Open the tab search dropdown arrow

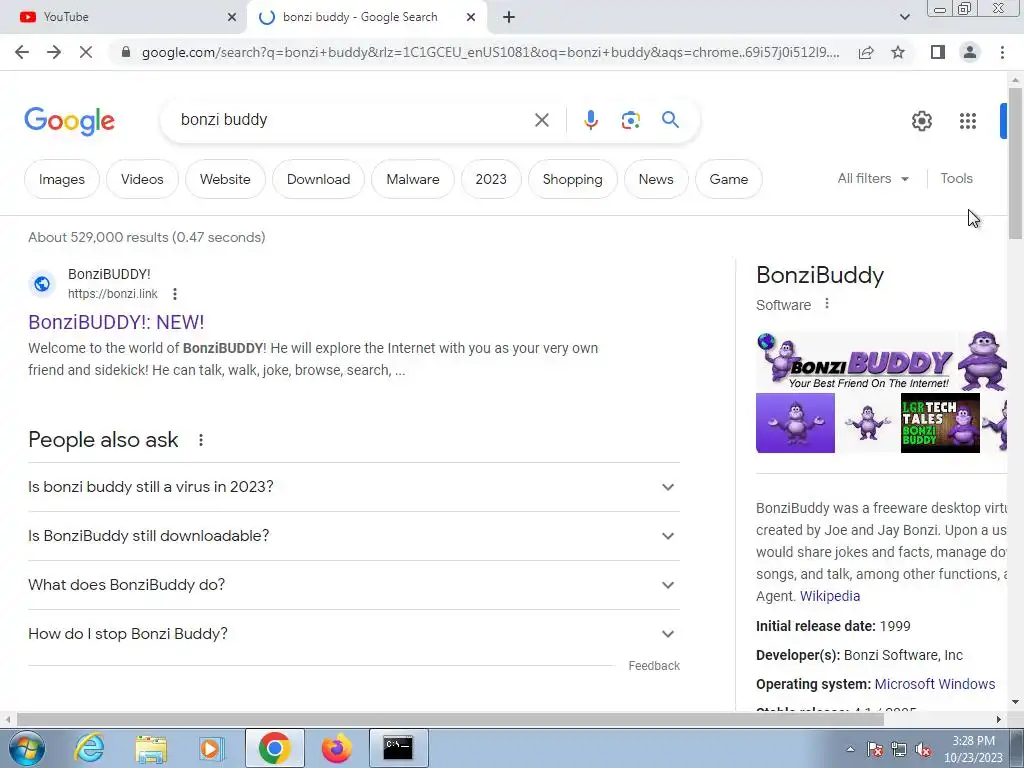point(904,17)
